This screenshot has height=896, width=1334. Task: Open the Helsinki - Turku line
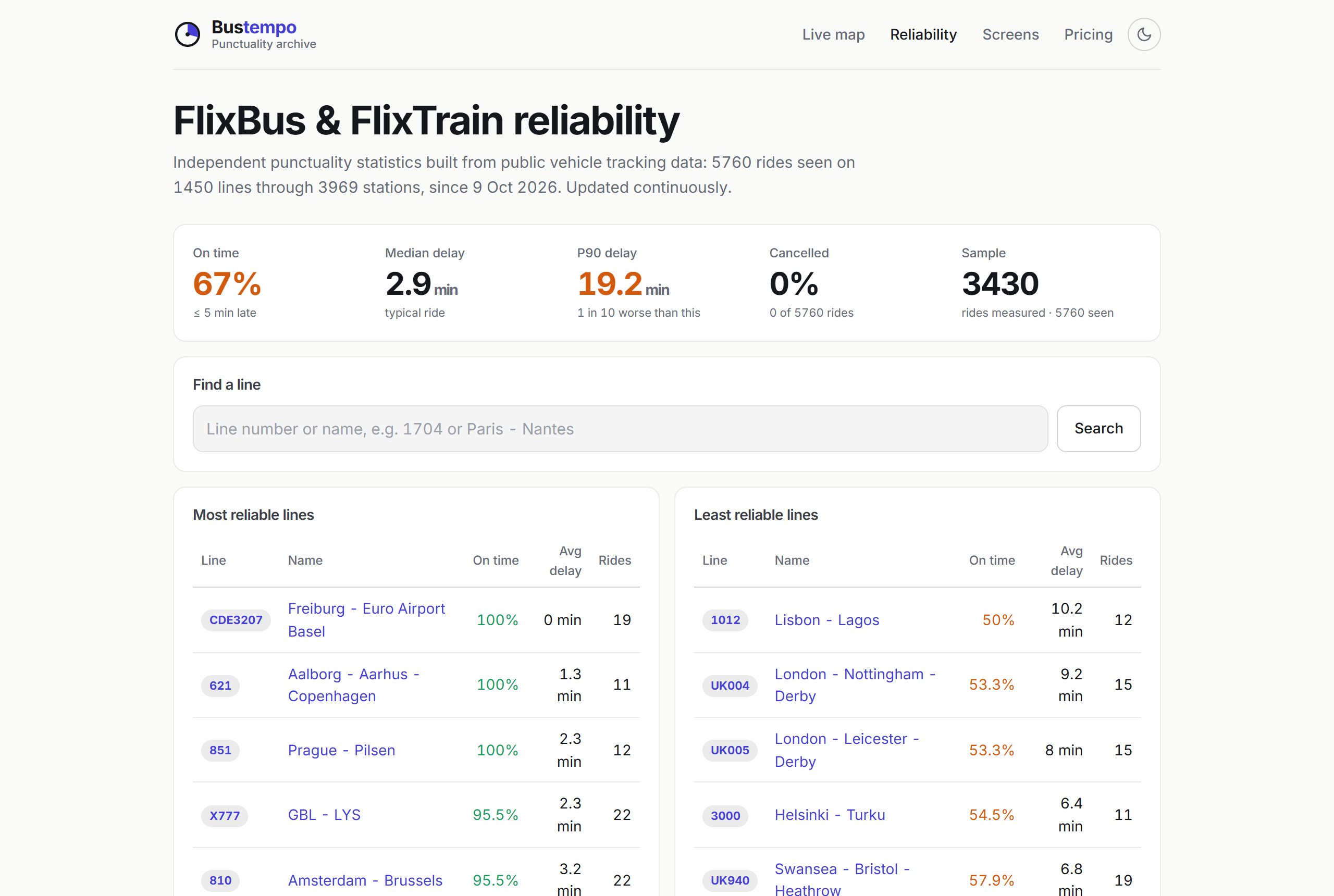coord(829,815)
